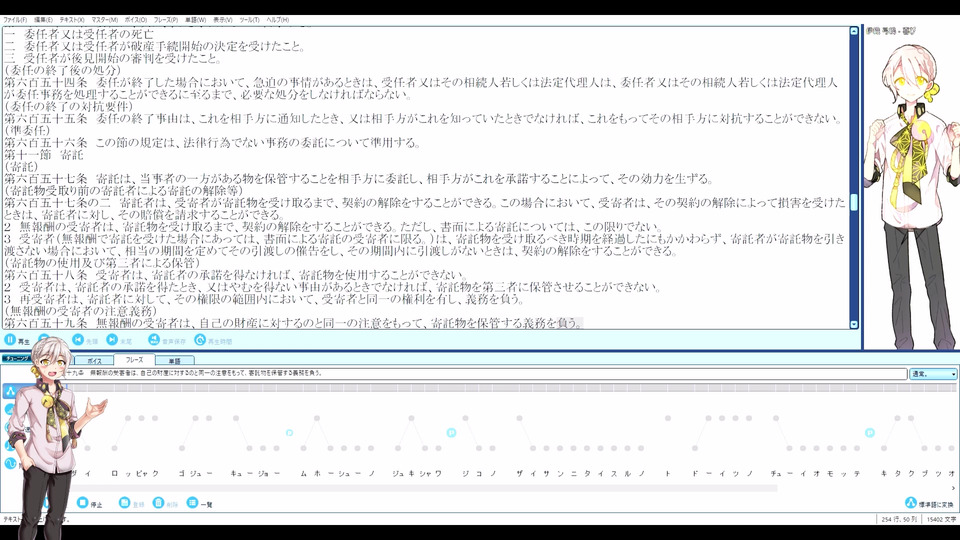This screenshot has width=960, height=540.
Task: Click the text editor scroll down arrow
Action: [854, 324]
